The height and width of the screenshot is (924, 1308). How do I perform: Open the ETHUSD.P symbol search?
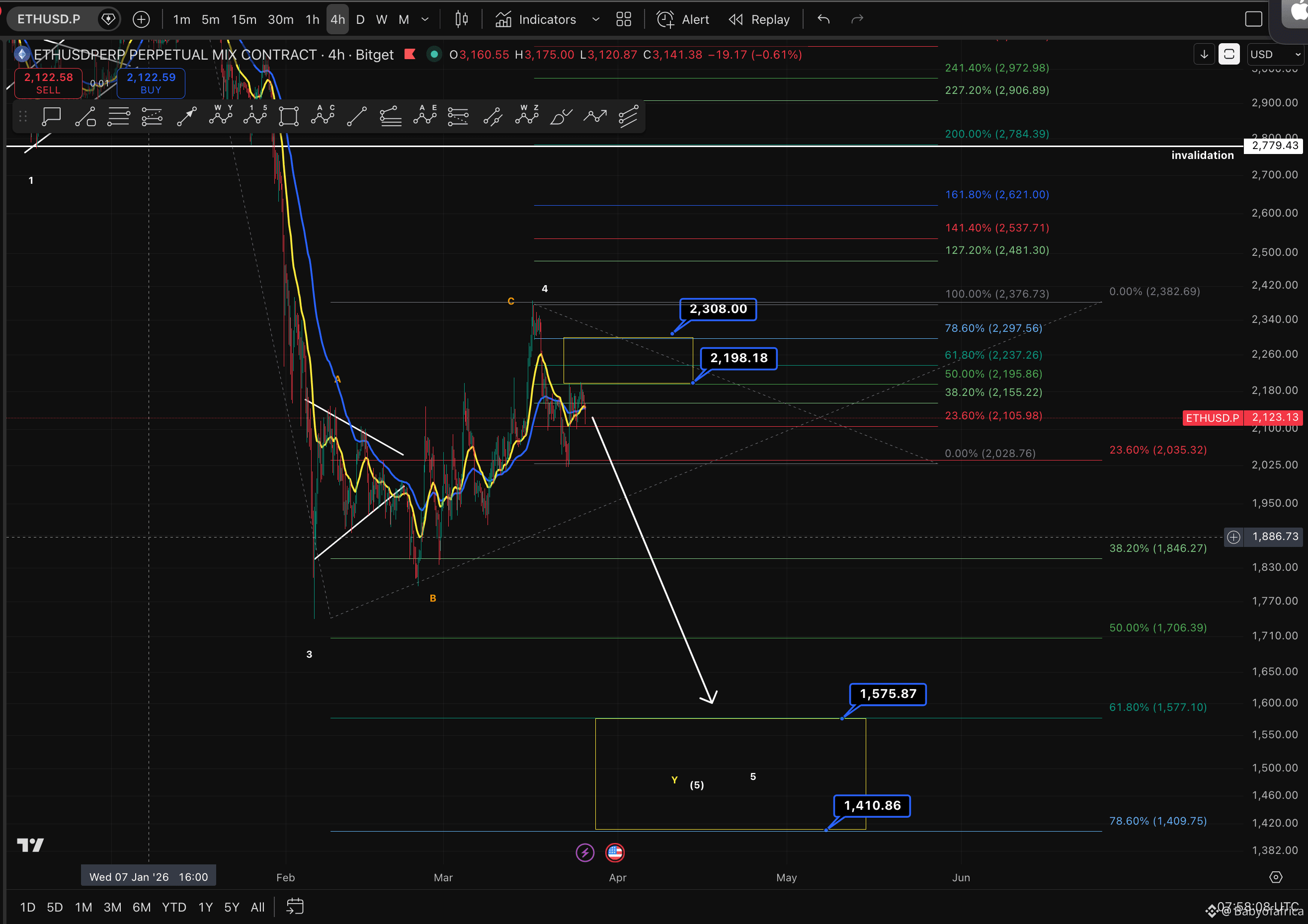pyautogui.click(x=49, y=19)
